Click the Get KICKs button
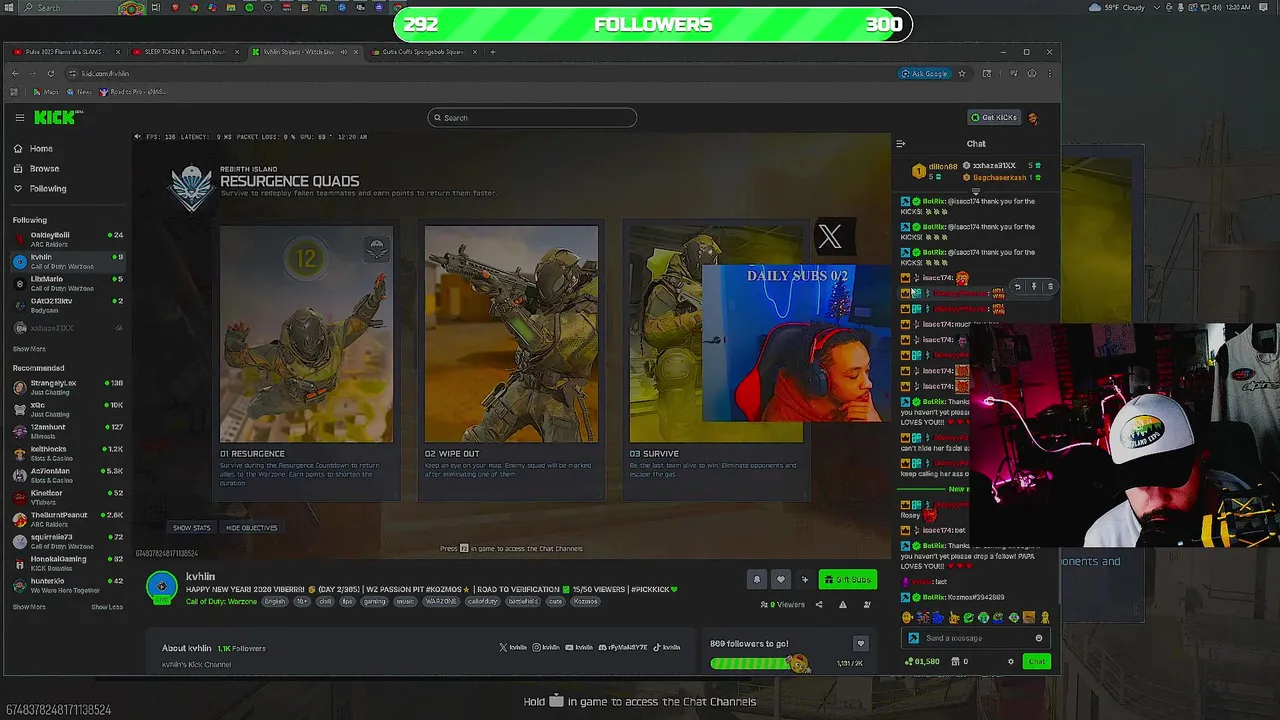 [994, 117]
